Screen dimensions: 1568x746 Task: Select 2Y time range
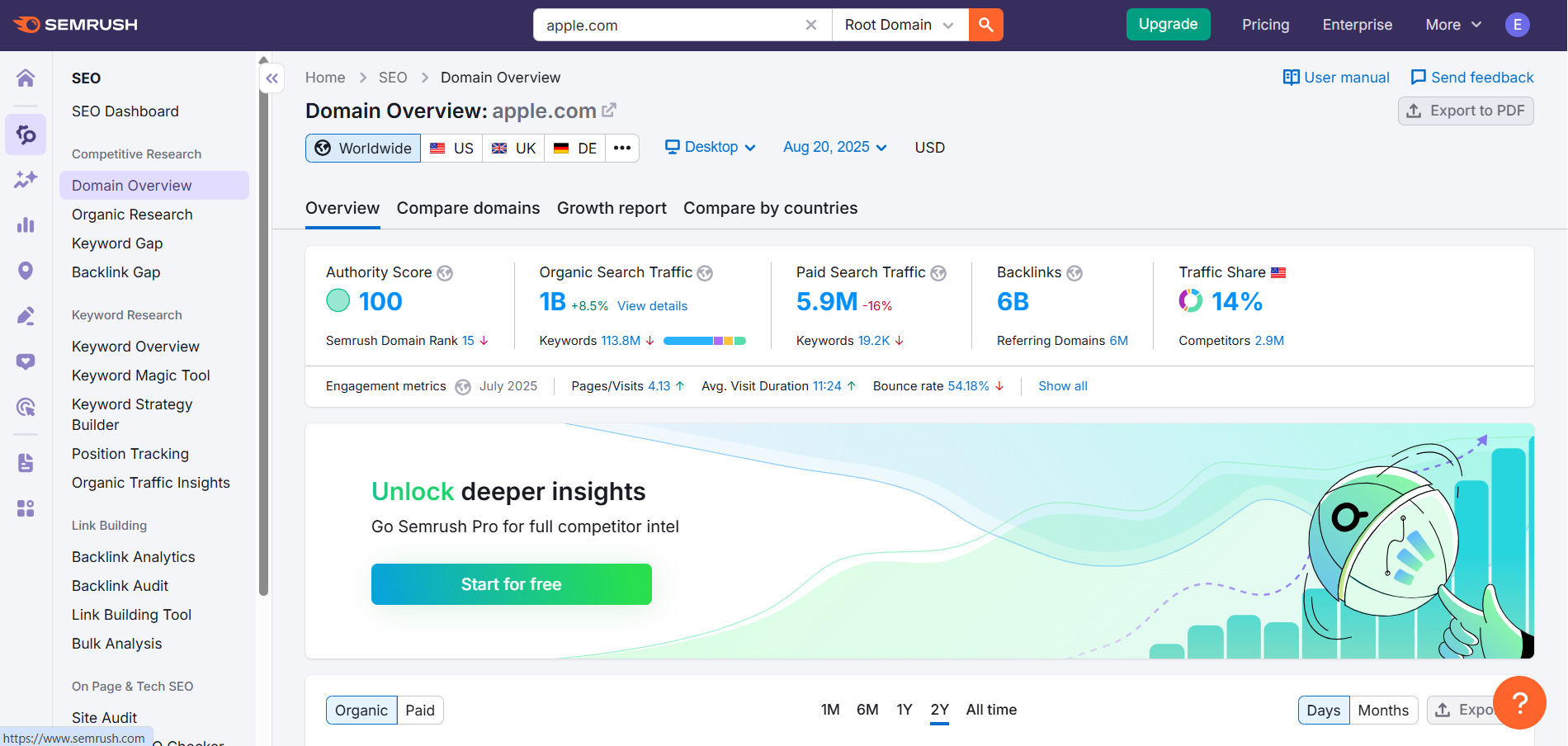(940, 710)
